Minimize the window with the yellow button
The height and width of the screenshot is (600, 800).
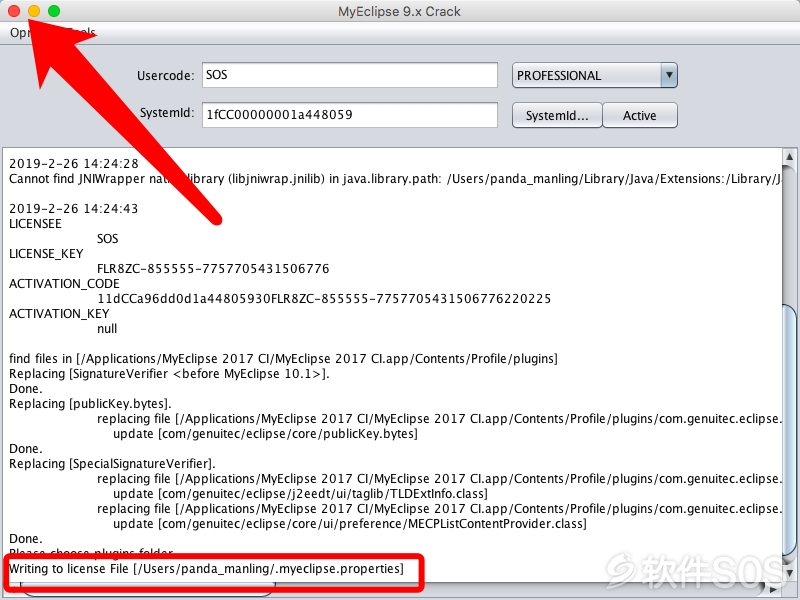click(x=34, y=11)
